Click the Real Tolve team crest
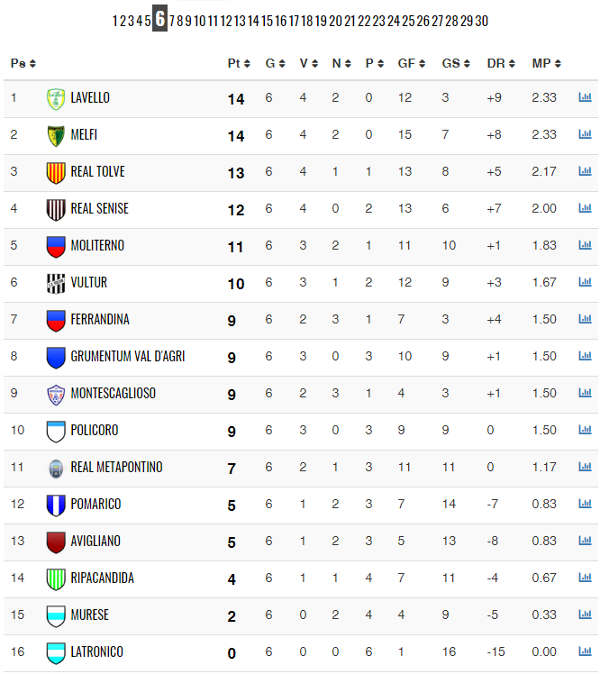The width and height of the screenshot is (600, 674). click(56, 172)
